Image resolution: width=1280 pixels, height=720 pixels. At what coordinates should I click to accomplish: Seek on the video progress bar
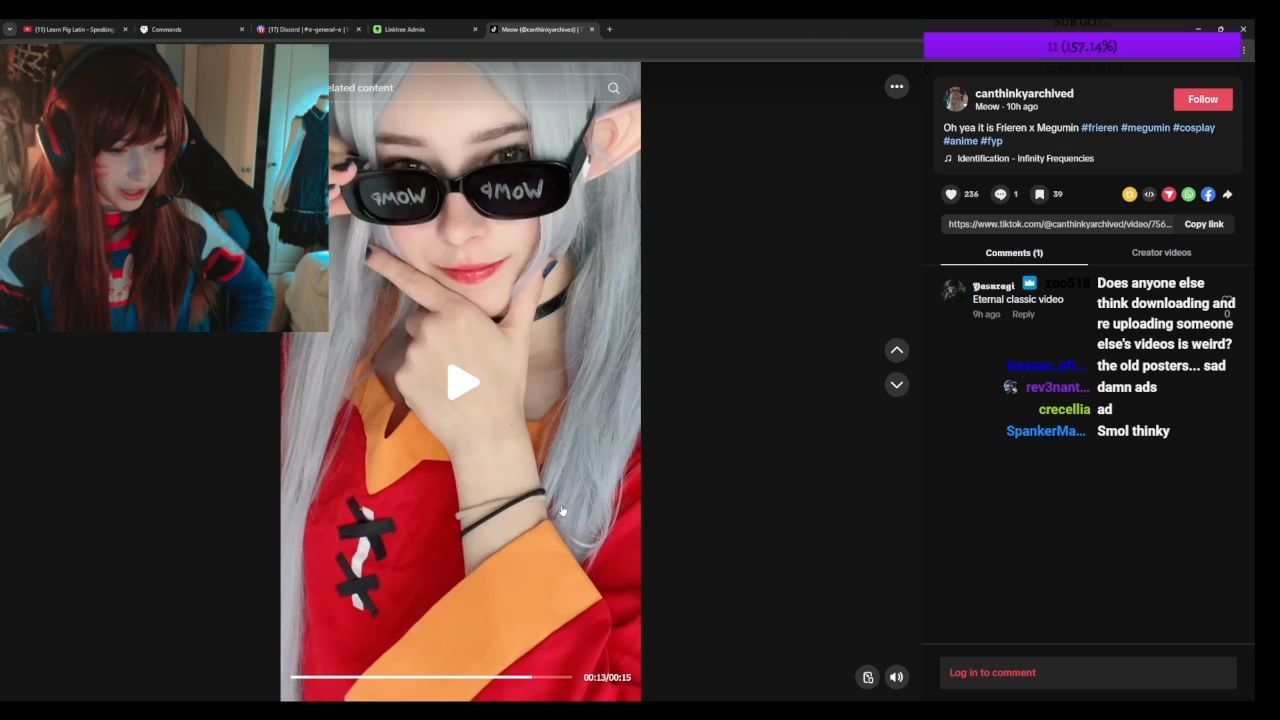[430, 677]
